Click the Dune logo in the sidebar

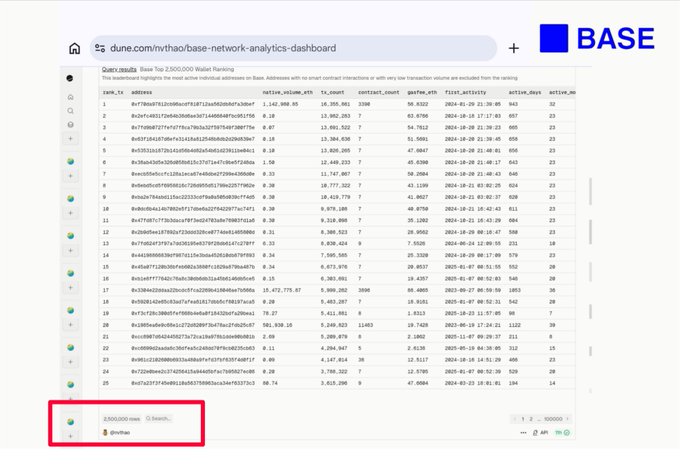tap(70, 78)
